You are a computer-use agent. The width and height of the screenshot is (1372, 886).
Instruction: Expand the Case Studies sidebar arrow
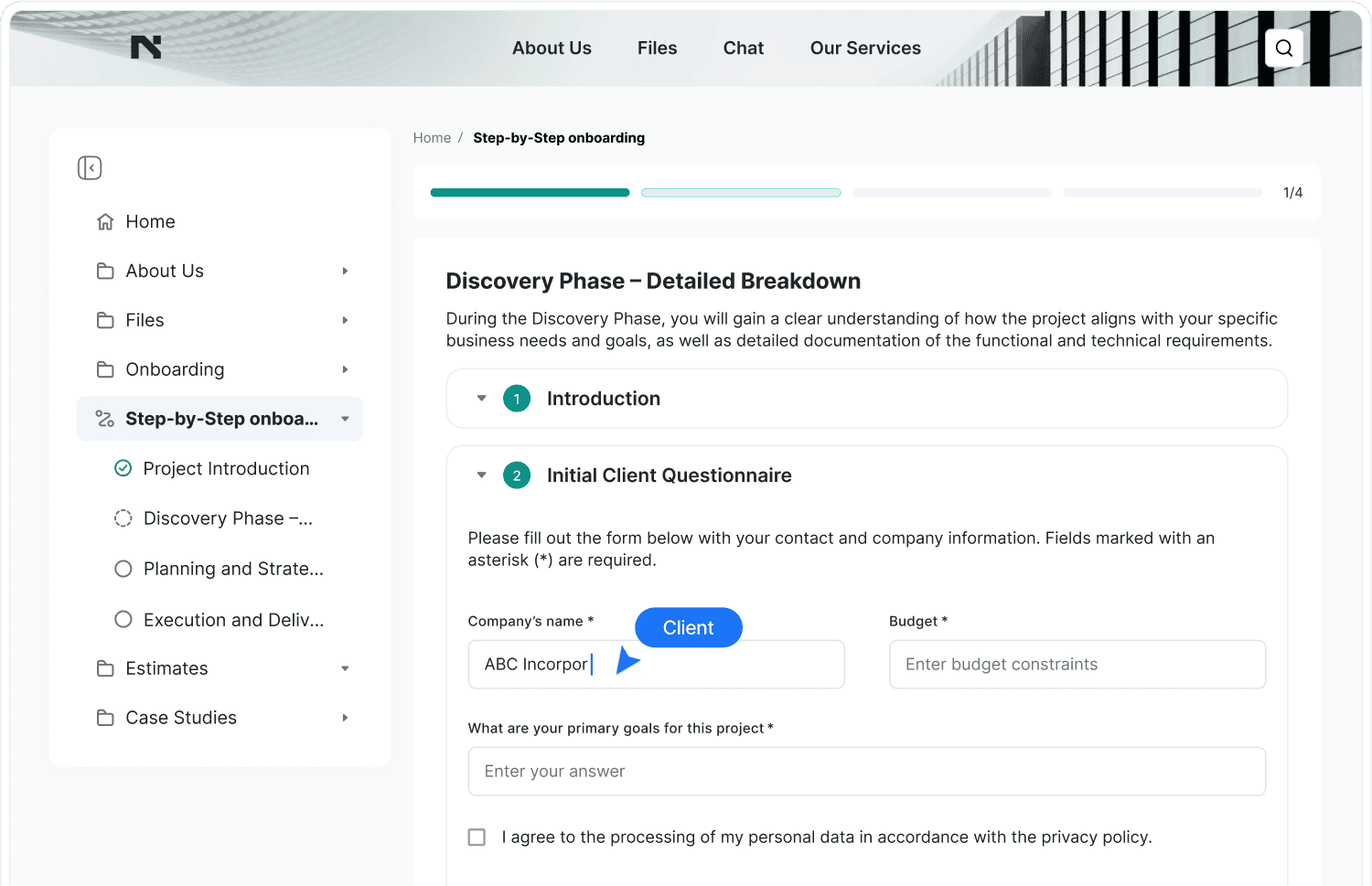345,718
